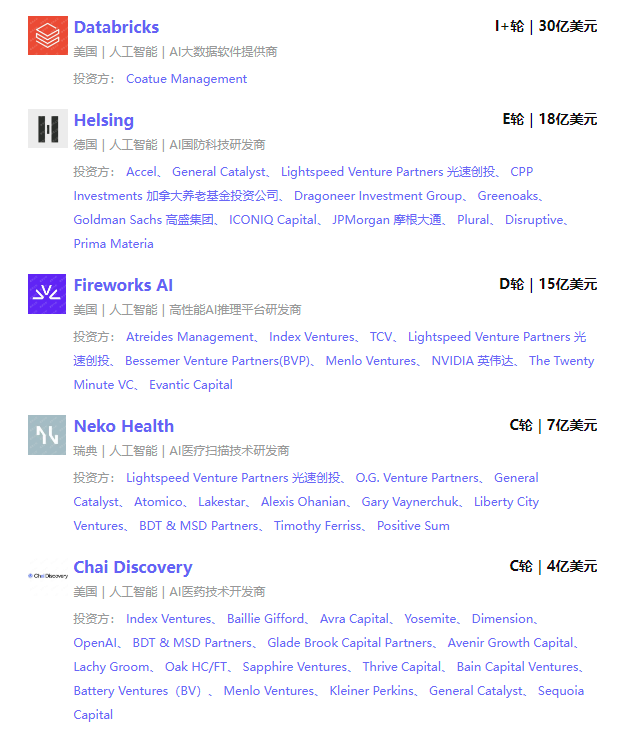Open Glade Brook Capital Partners link
This screenshot has height=736, width=641.
[350, 643]
